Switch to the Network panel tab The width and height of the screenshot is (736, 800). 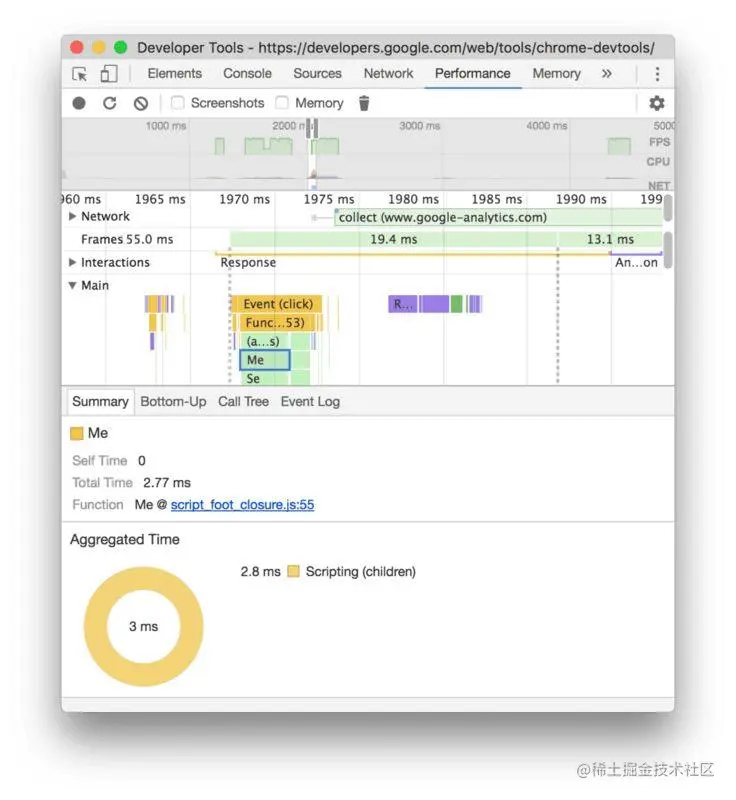[388, 74]
